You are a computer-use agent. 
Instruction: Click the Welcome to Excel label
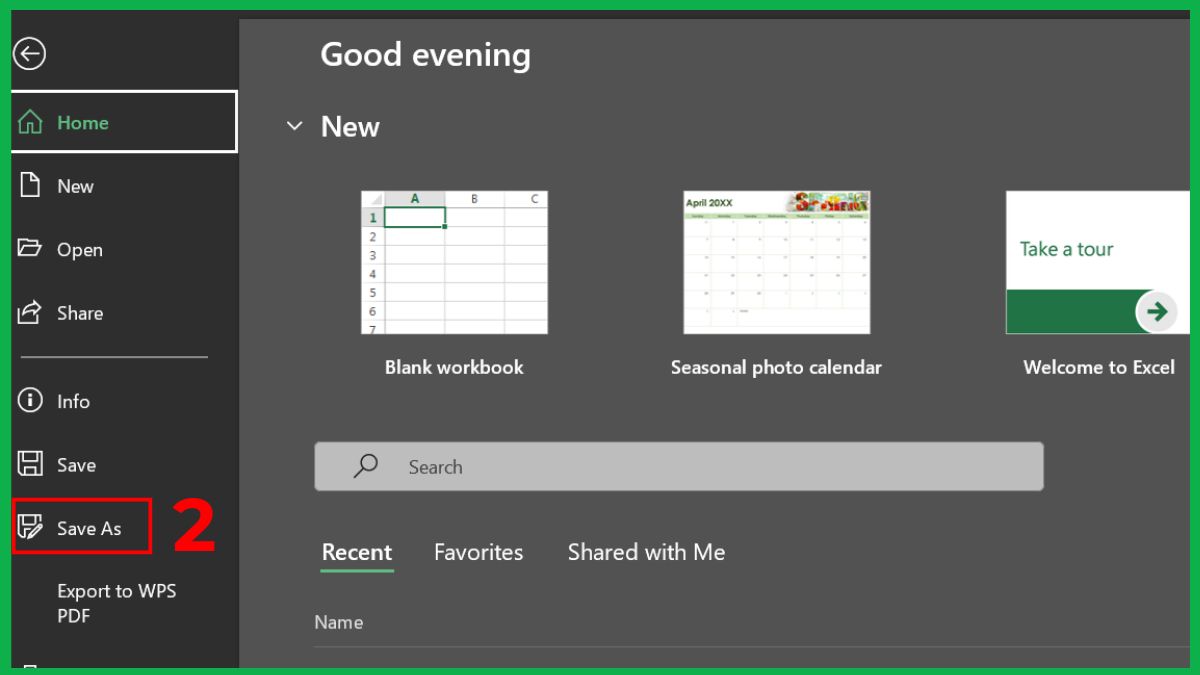tap(1098, 367)
